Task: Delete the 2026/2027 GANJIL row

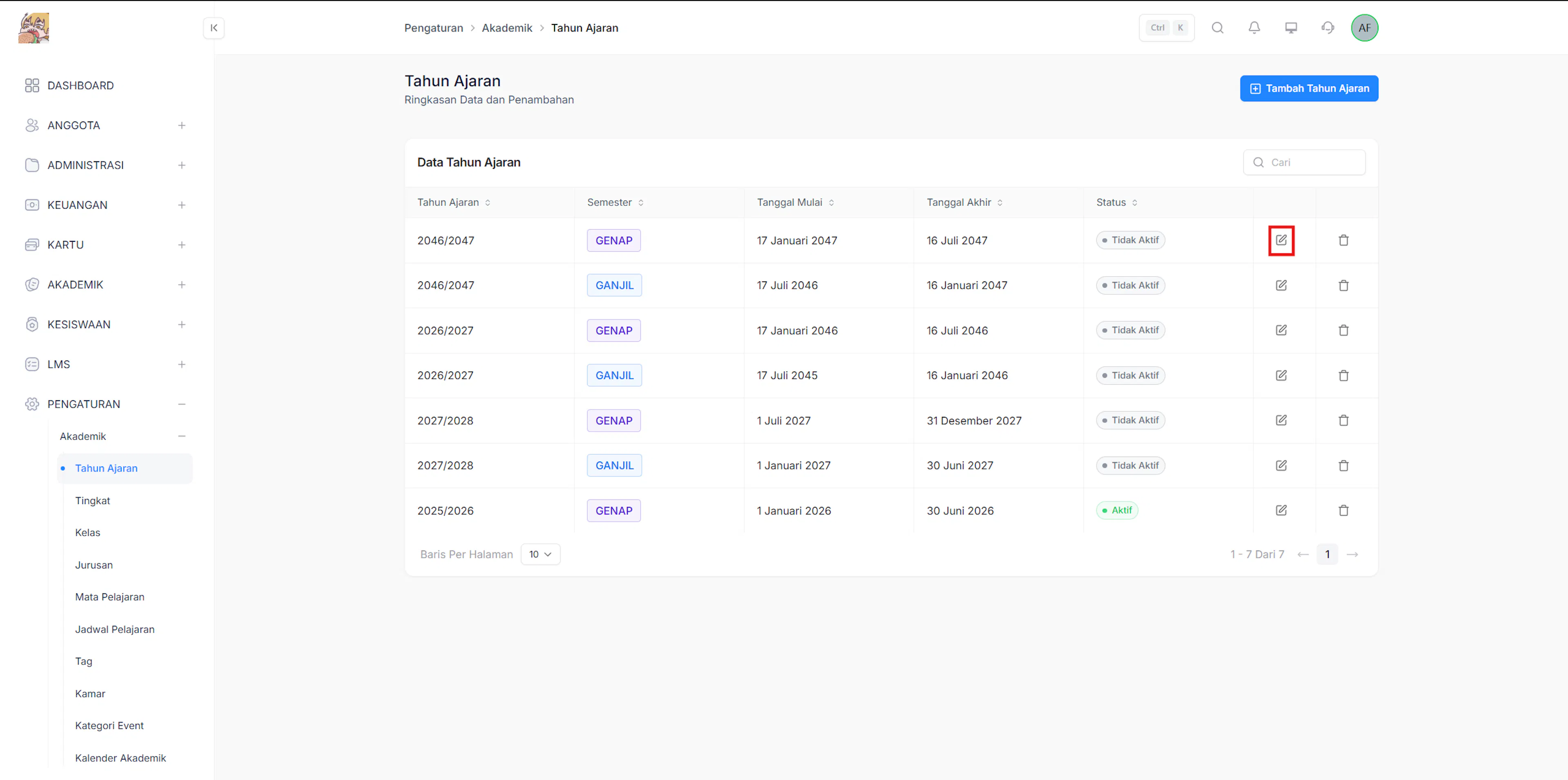Action: [1343, 376]
